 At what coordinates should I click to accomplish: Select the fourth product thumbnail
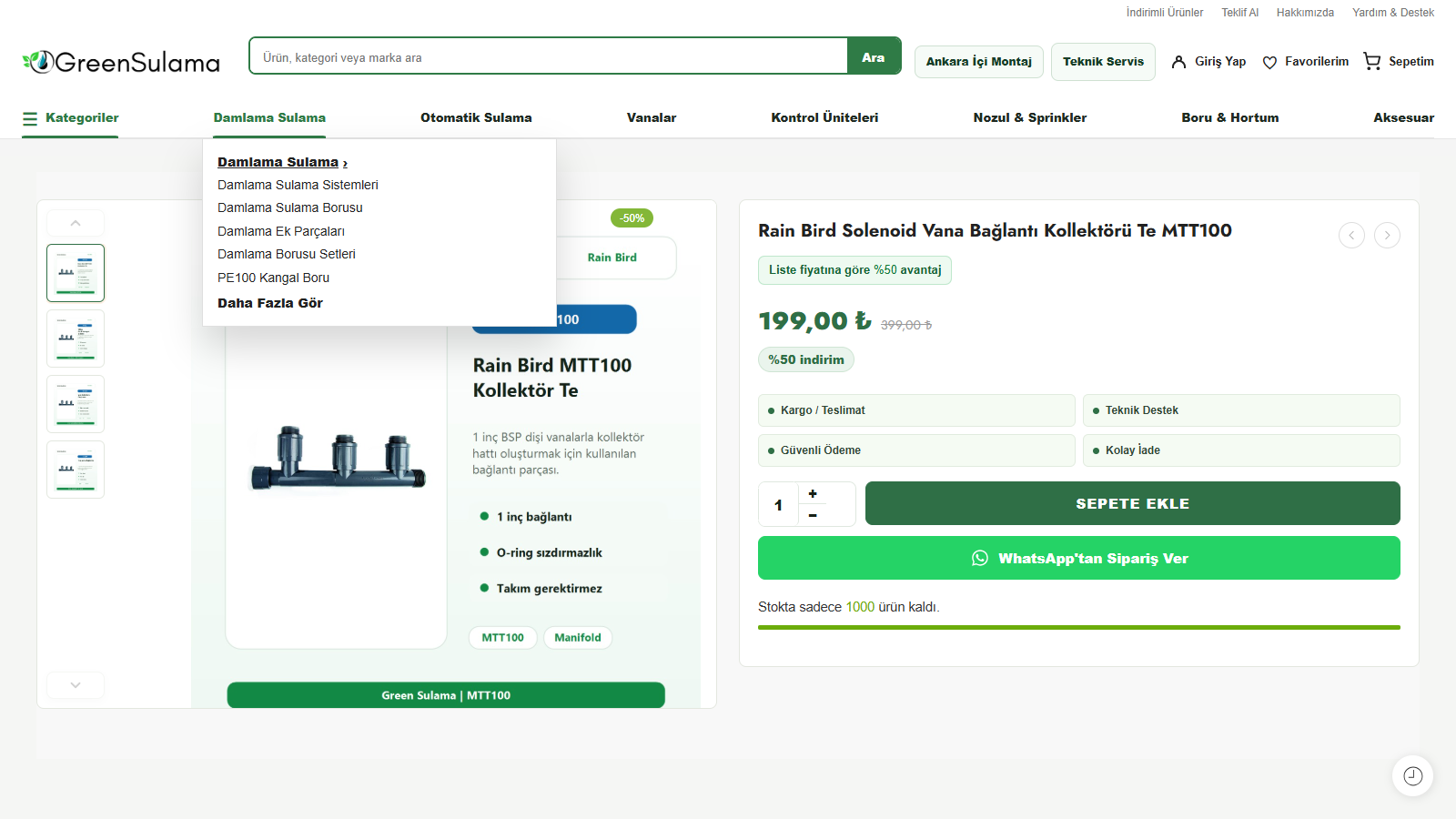[76, 470]
